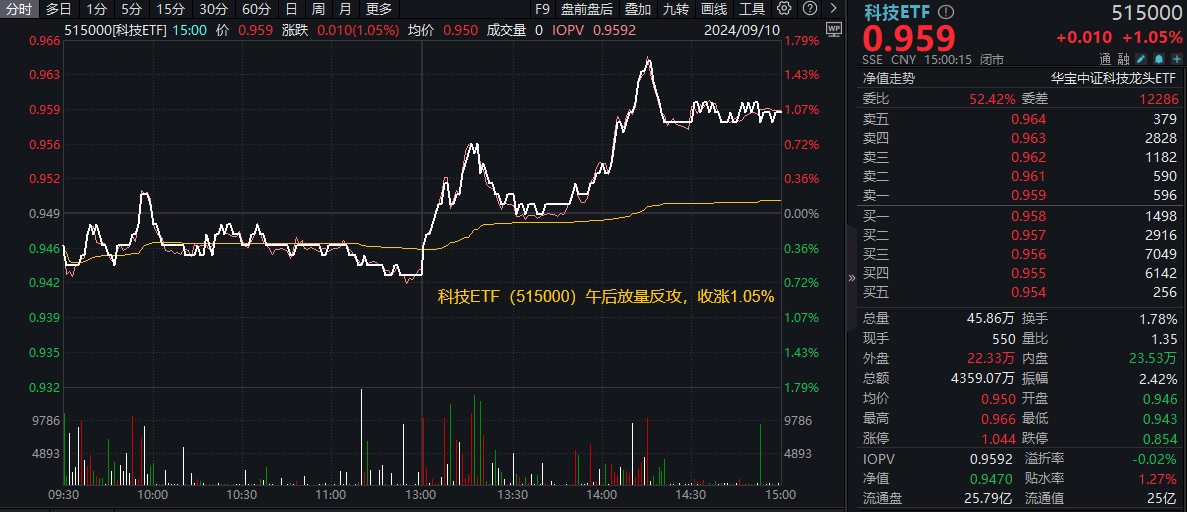
Task: Click the 买四 price 0.955
Action: pyautogui.click(x=1029, y=273)
